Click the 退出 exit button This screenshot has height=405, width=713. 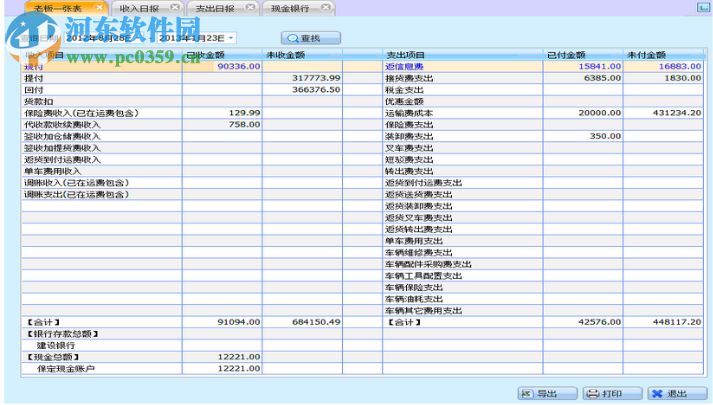pyautogui.click(x=678, y=393)
